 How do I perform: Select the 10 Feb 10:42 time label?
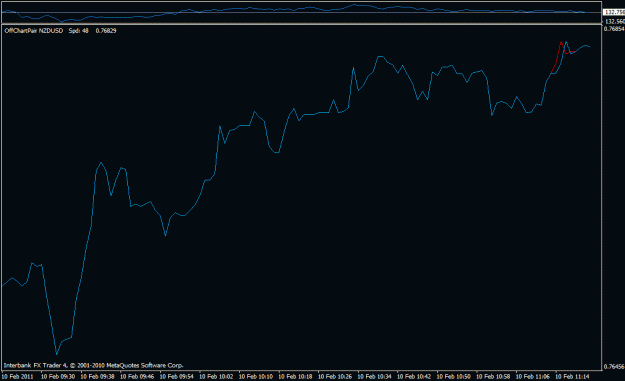414,376
